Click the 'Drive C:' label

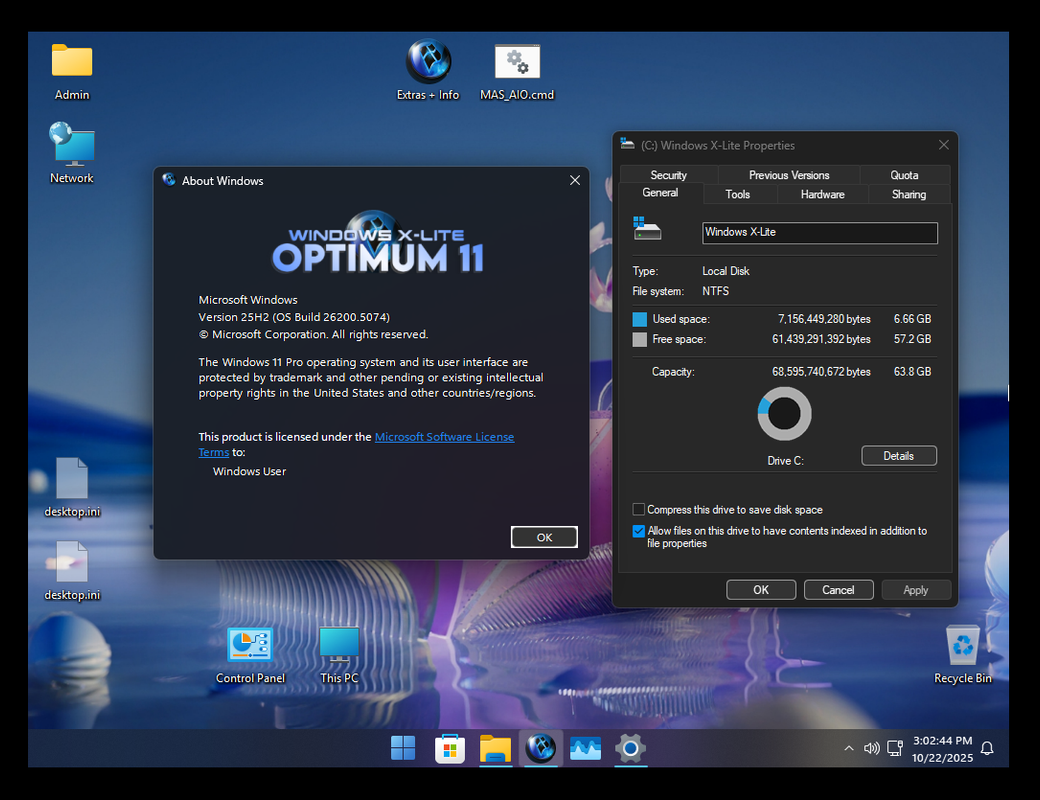point(785,460)
